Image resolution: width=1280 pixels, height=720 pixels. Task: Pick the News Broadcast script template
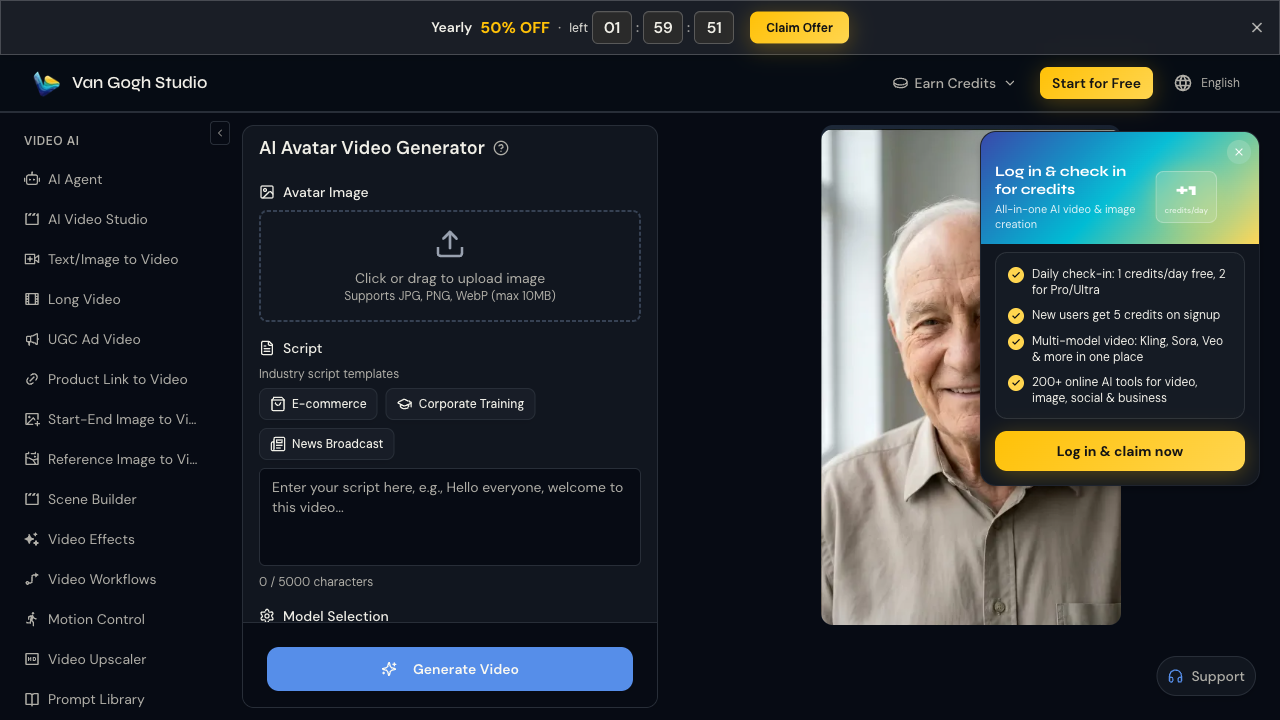pyautogui.click(x=327, y=444)
